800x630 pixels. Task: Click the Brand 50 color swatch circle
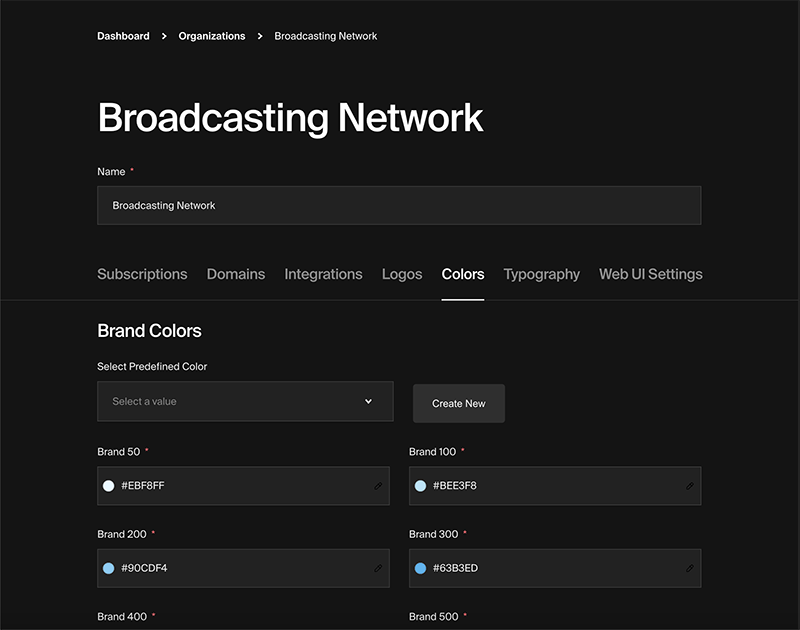click(x=108, y=486)
